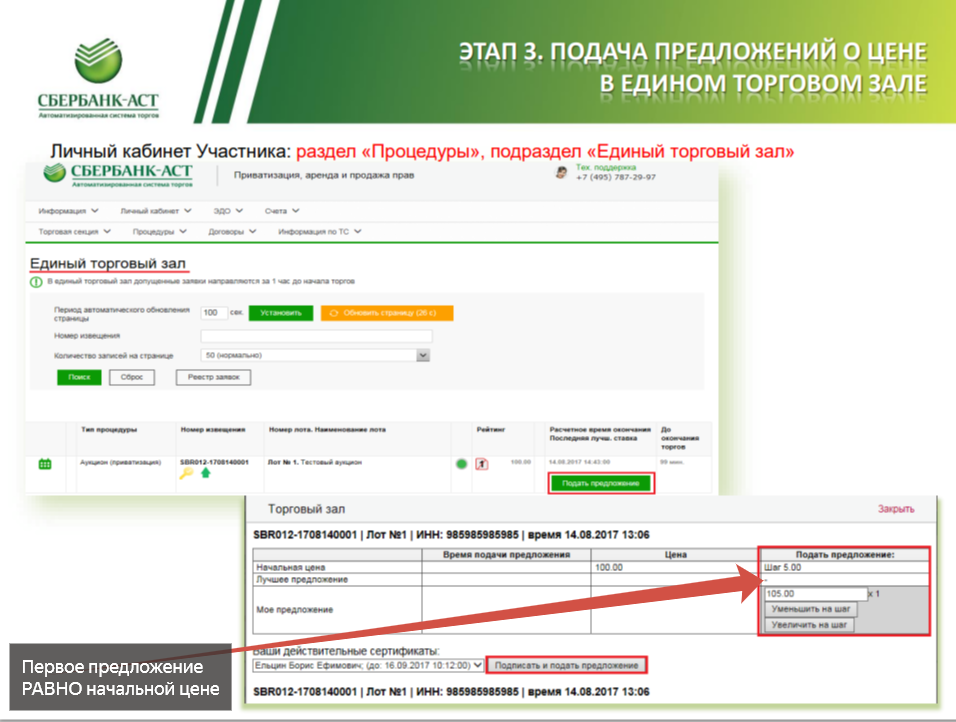Image resolution: width=956 pixels, height=722 pixels.
Task: Click the green Поиск button
Action: coord(79,377)
